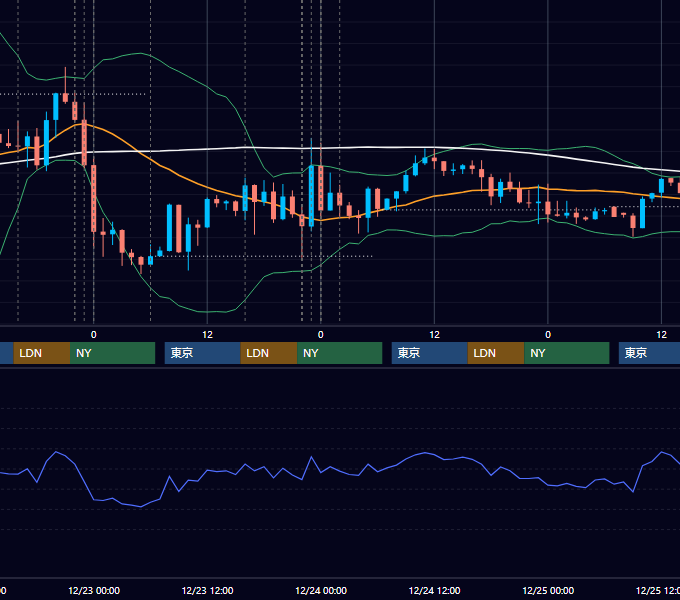Click the LDN session block before 12/23 00:00
The image size is (680, 600).
point(42,353)
